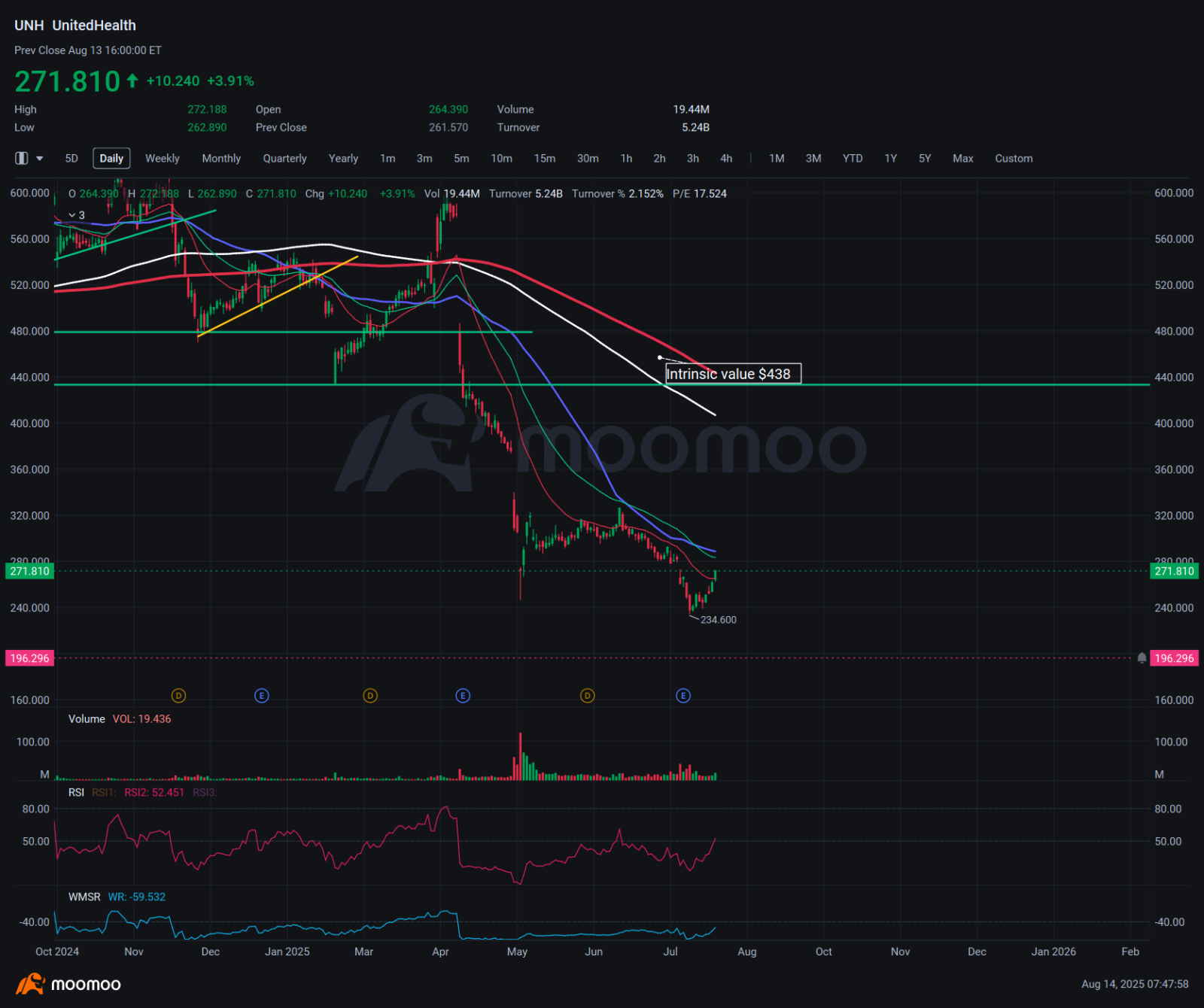Click the VOL: 19.436 value
This screenshot has height=1008, width=1204.
(x=142, y=719)
